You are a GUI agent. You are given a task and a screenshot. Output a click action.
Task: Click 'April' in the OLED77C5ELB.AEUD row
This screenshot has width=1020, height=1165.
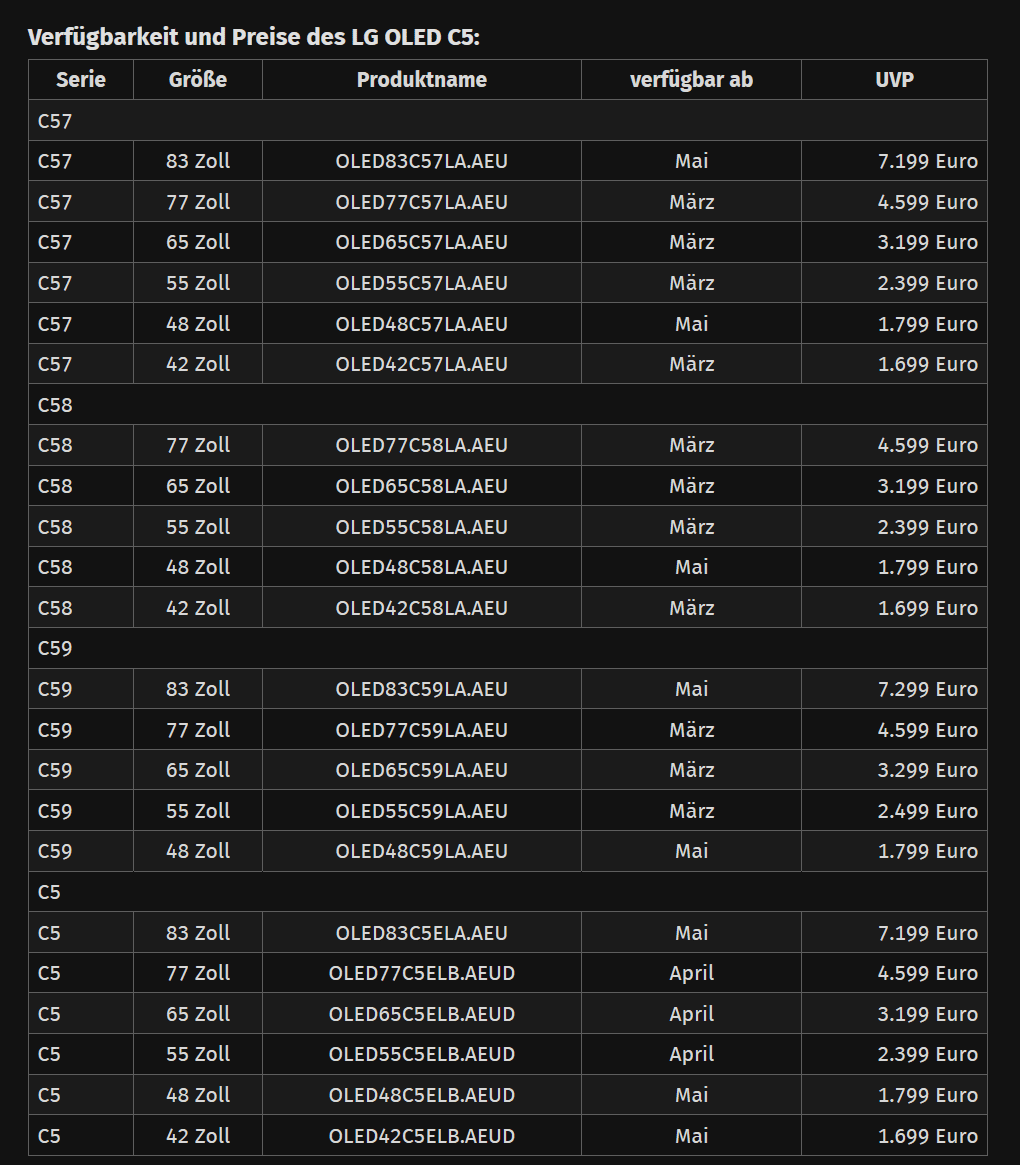691,973
